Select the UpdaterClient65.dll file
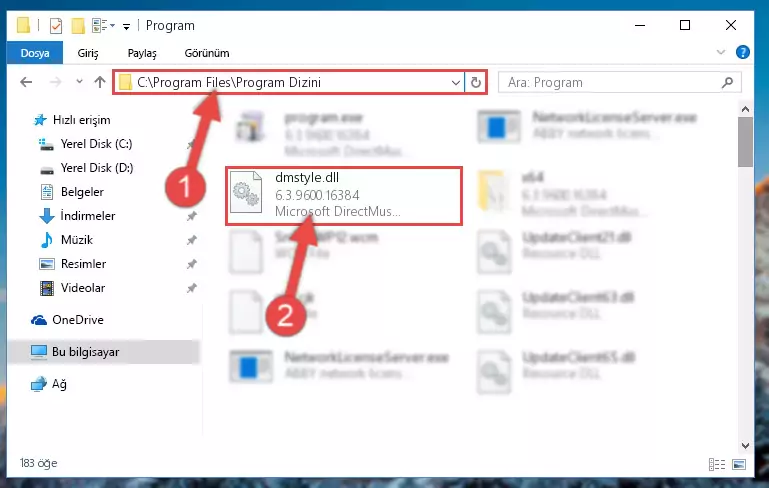 pyautogui.click(x=555, y=371)
